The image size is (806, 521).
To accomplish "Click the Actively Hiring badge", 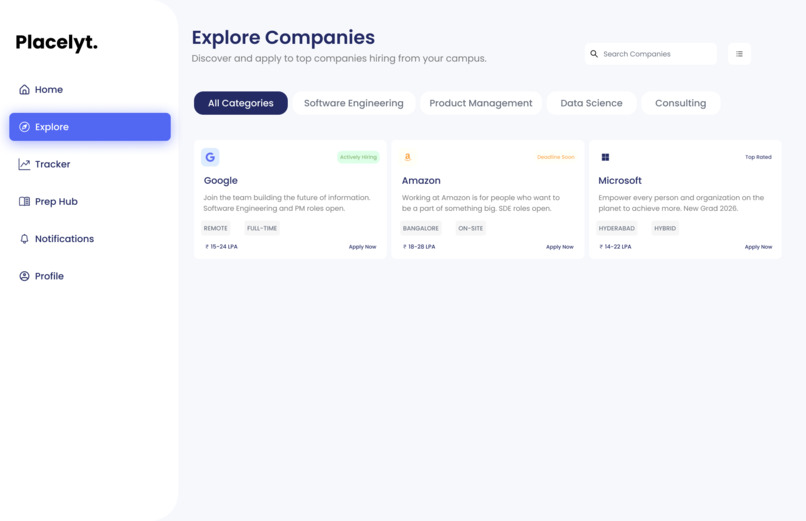I will click(358, 157).
